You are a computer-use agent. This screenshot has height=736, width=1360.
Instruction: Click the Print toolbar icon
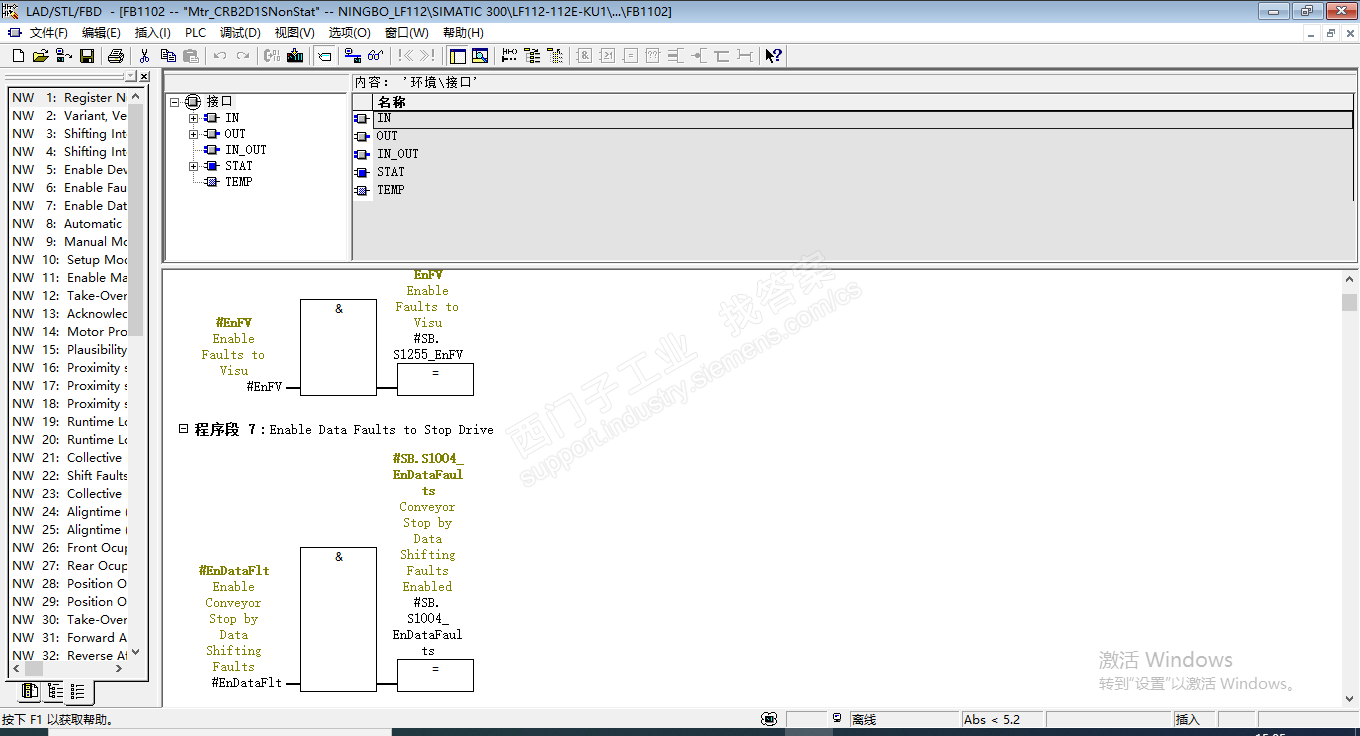pyautogui.click(x=115, y=56)
